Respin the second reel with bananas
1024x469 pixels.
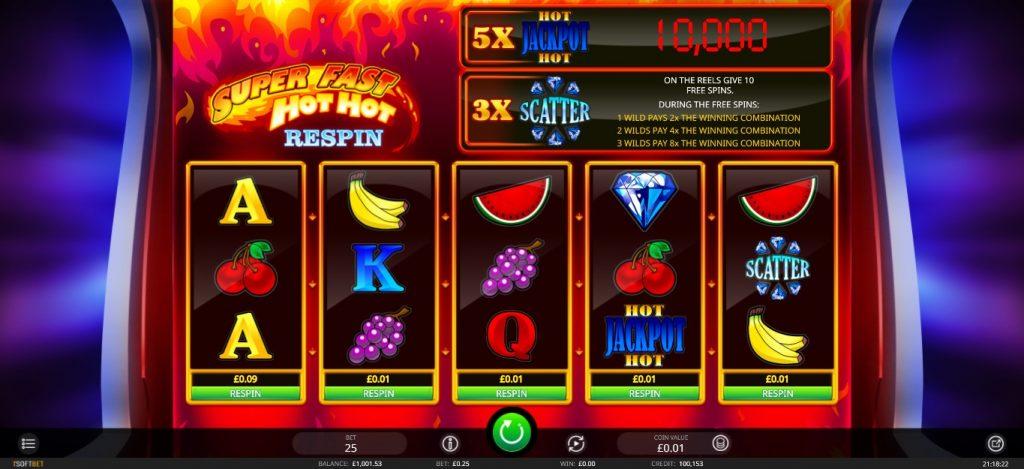pyautogui.click(x=379, y=394)
